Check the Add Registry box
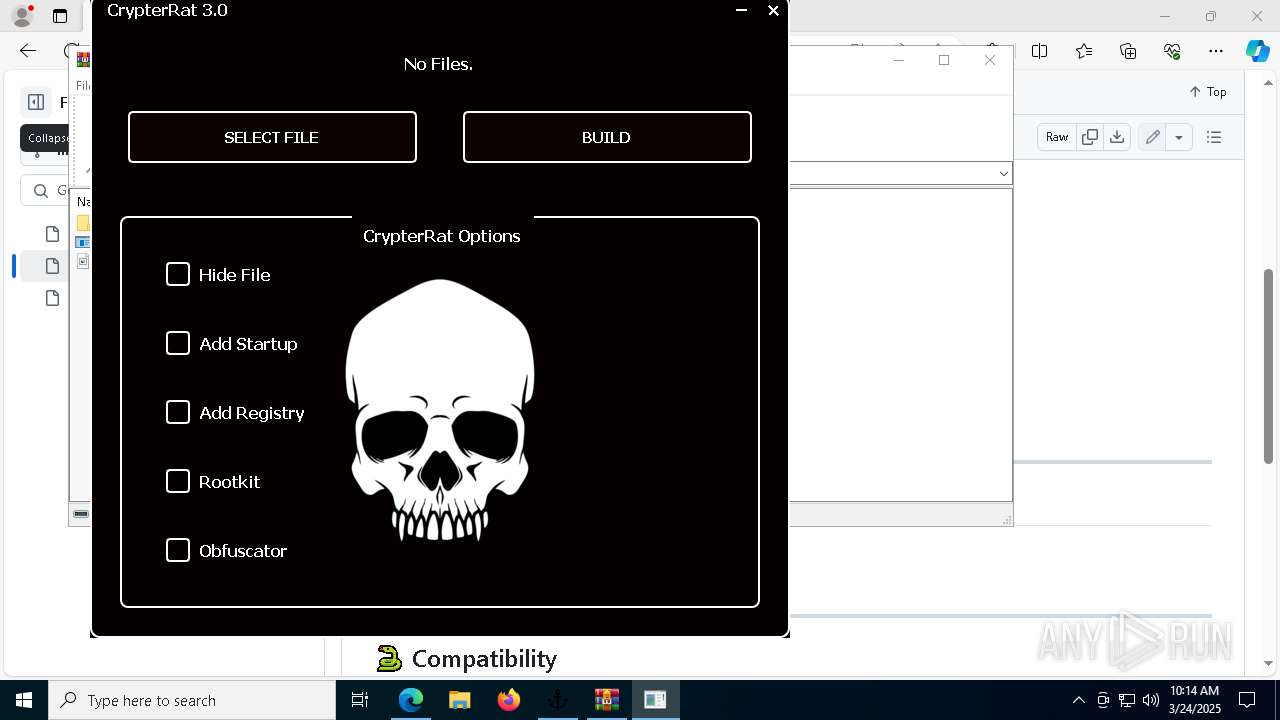Screen dimensions: 1280x720 (178, 412)
